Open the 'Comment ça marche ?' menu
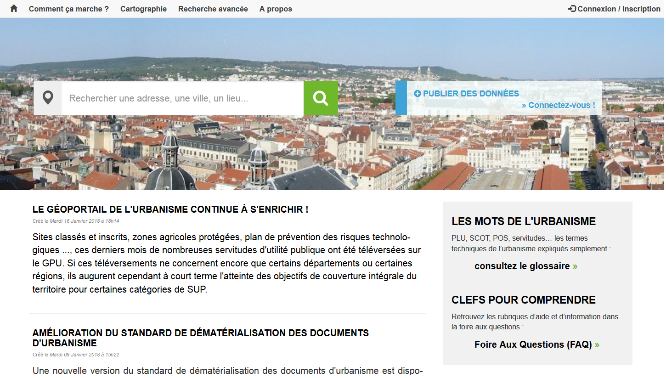This screenshot has height=378, width=666. 68,9
